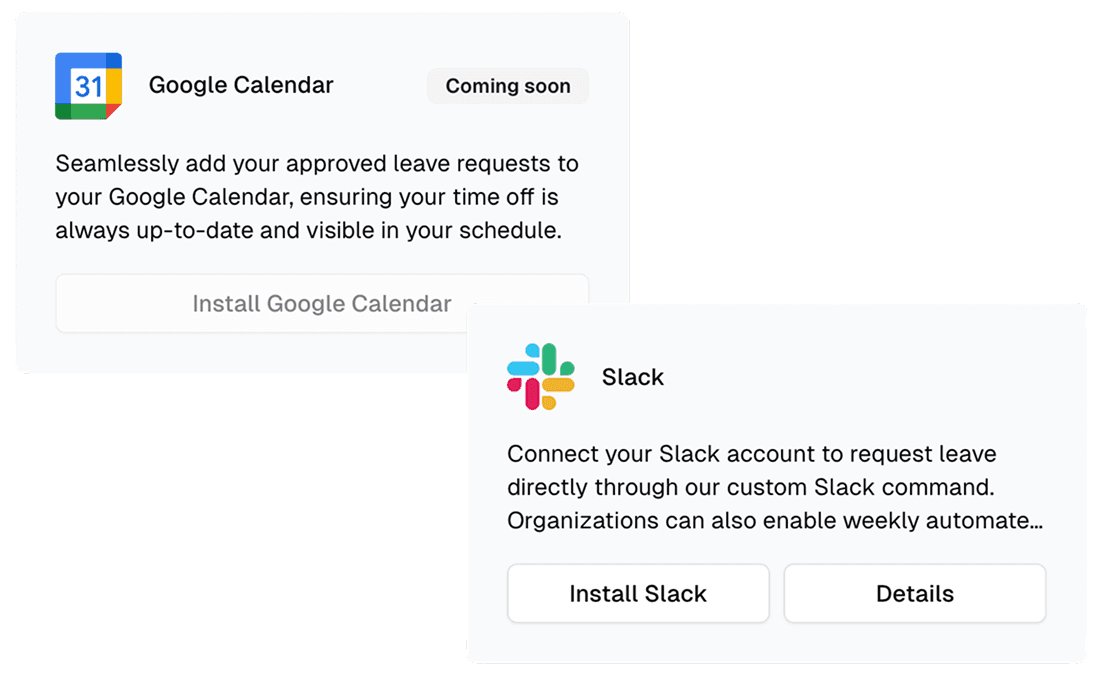
Task: Enable the Slack integration card
Action: pyautogui.click(x=638, y=593)
